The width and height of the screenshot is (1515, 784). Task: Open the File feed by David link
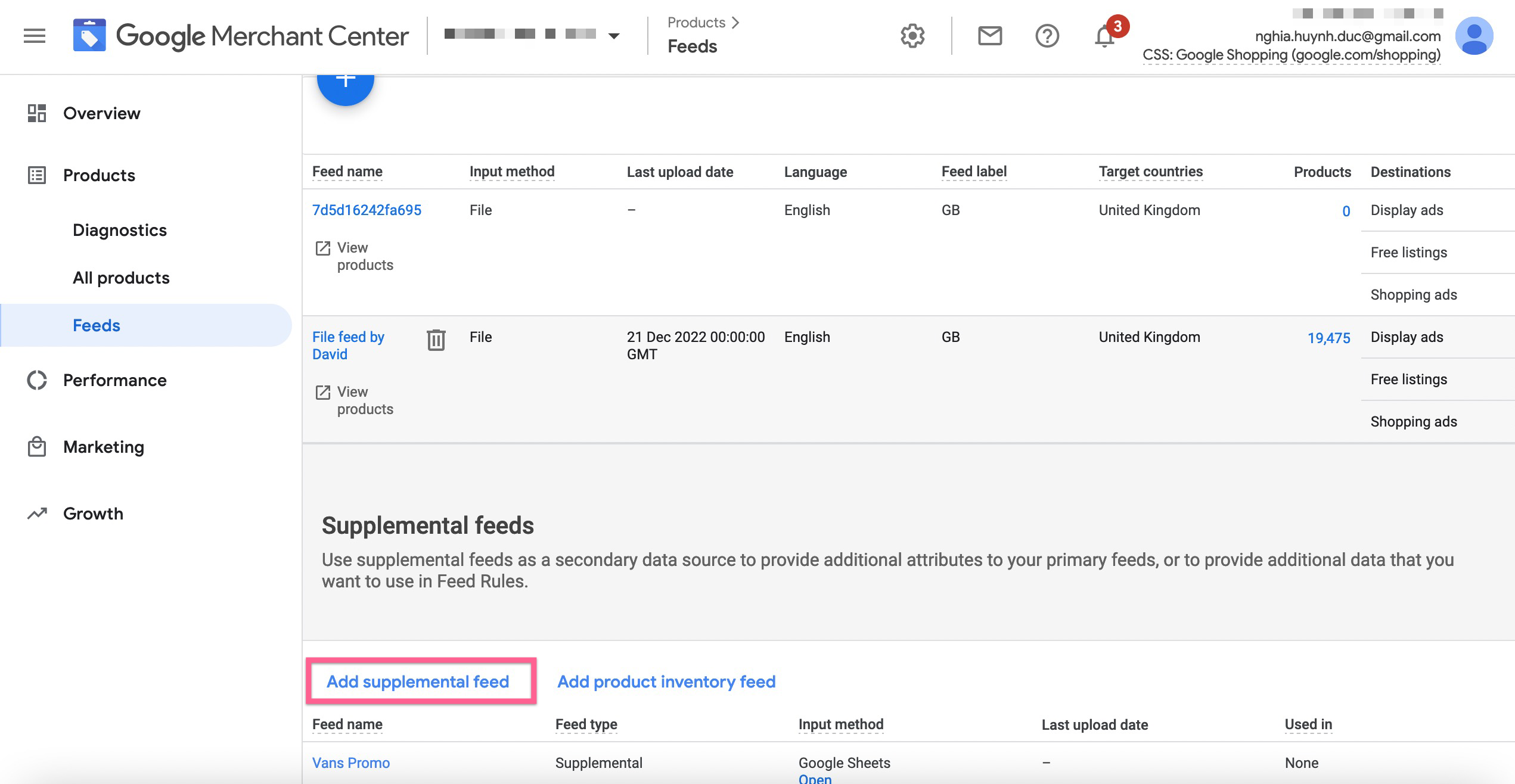pyautogui.click(x=348, y=346)
